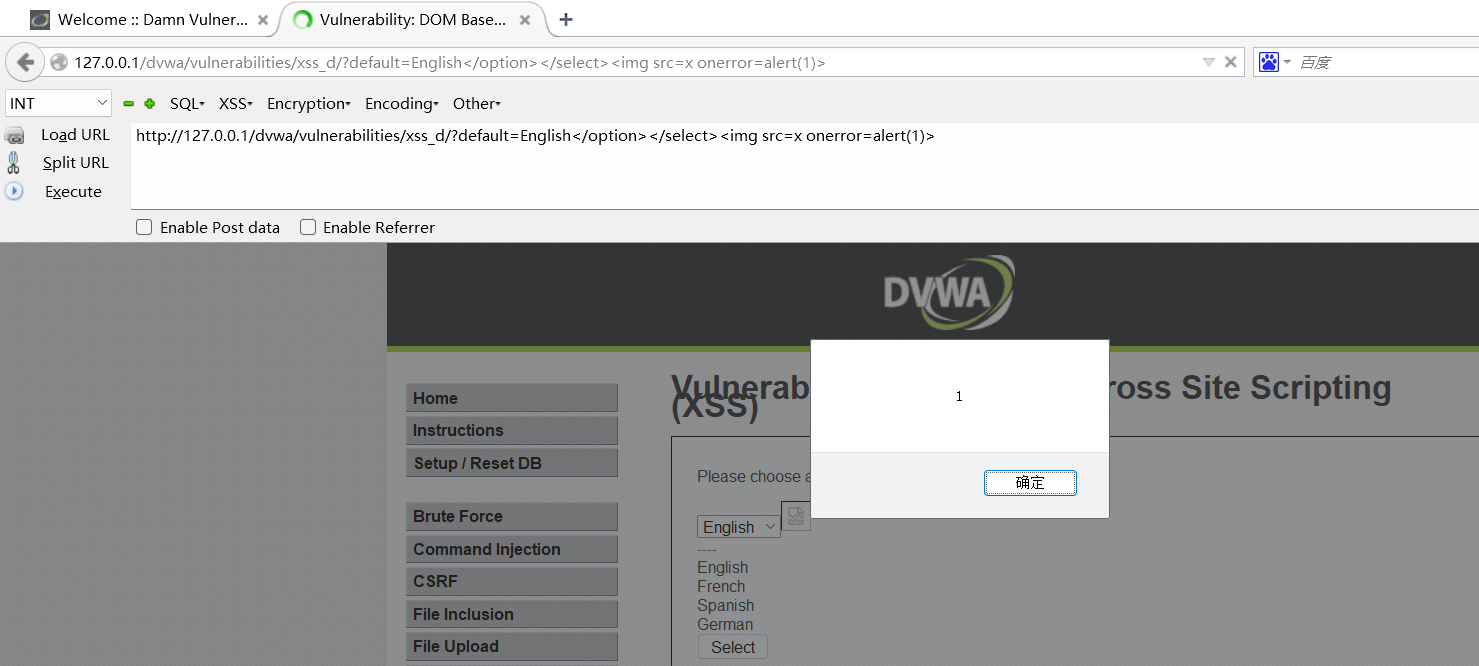This screenshot has height=666, width=1479.
Task: Enable the Referrer checkbox
Action: (308, 228)
